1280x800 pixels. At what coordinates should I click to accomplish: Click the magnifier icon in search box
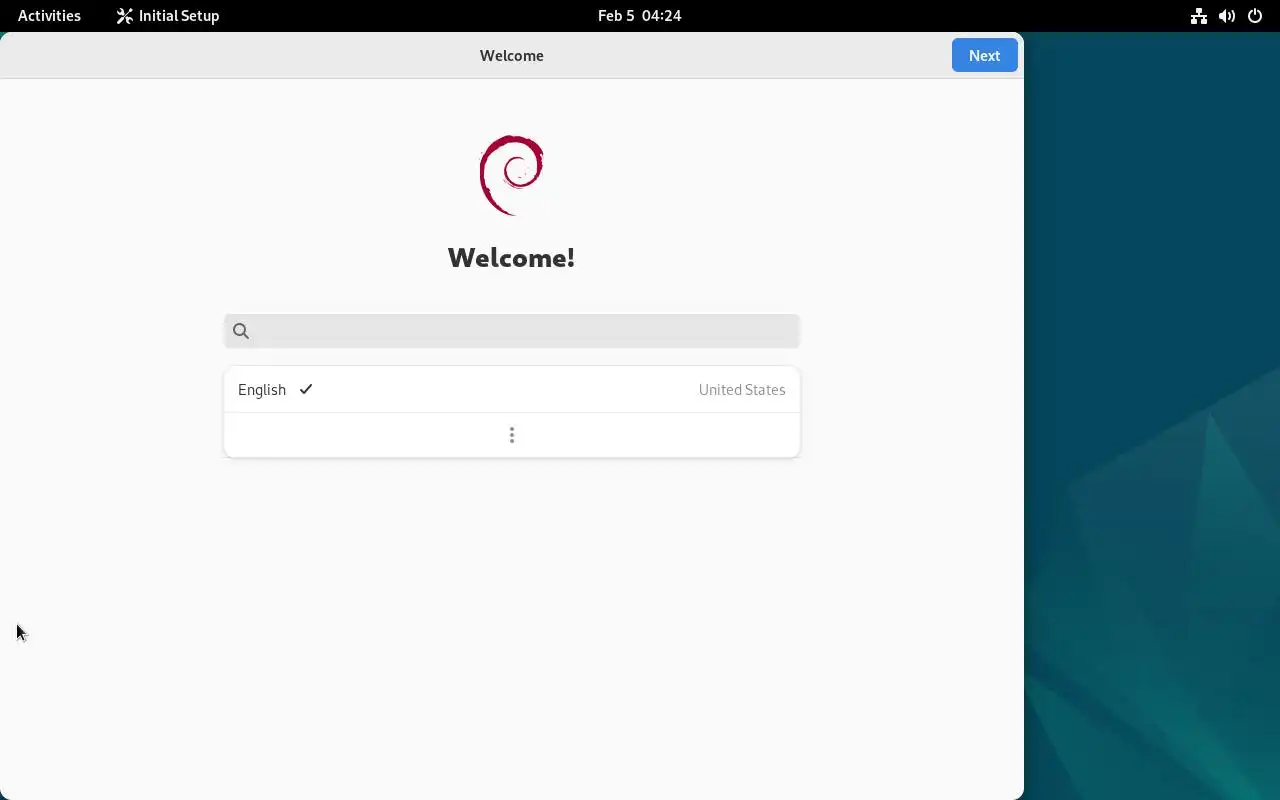pos(241,331)
